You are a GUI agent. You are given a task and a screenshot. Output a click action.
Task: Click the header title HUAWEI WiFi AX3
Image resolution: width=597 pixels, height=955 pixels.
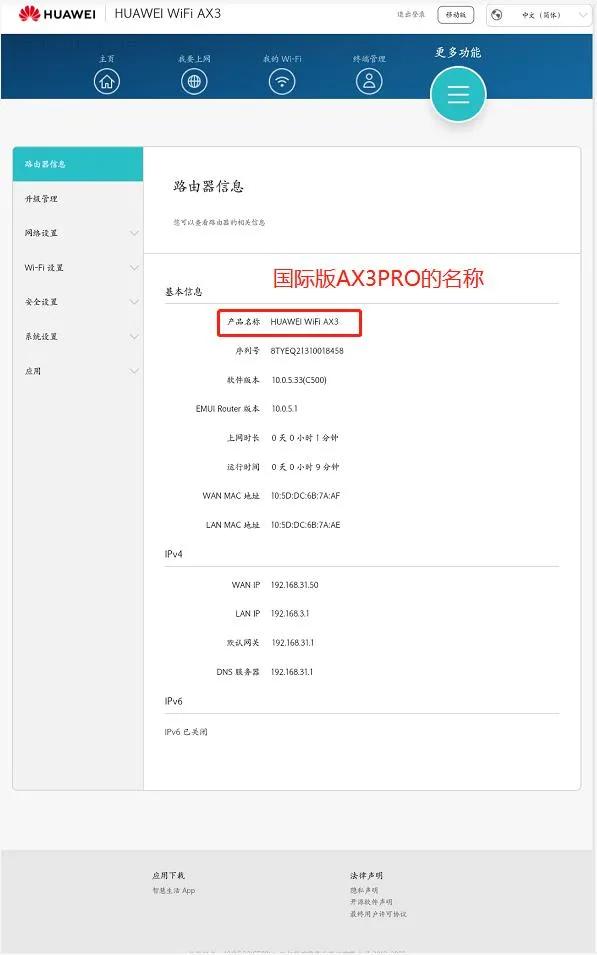[168, 13]
